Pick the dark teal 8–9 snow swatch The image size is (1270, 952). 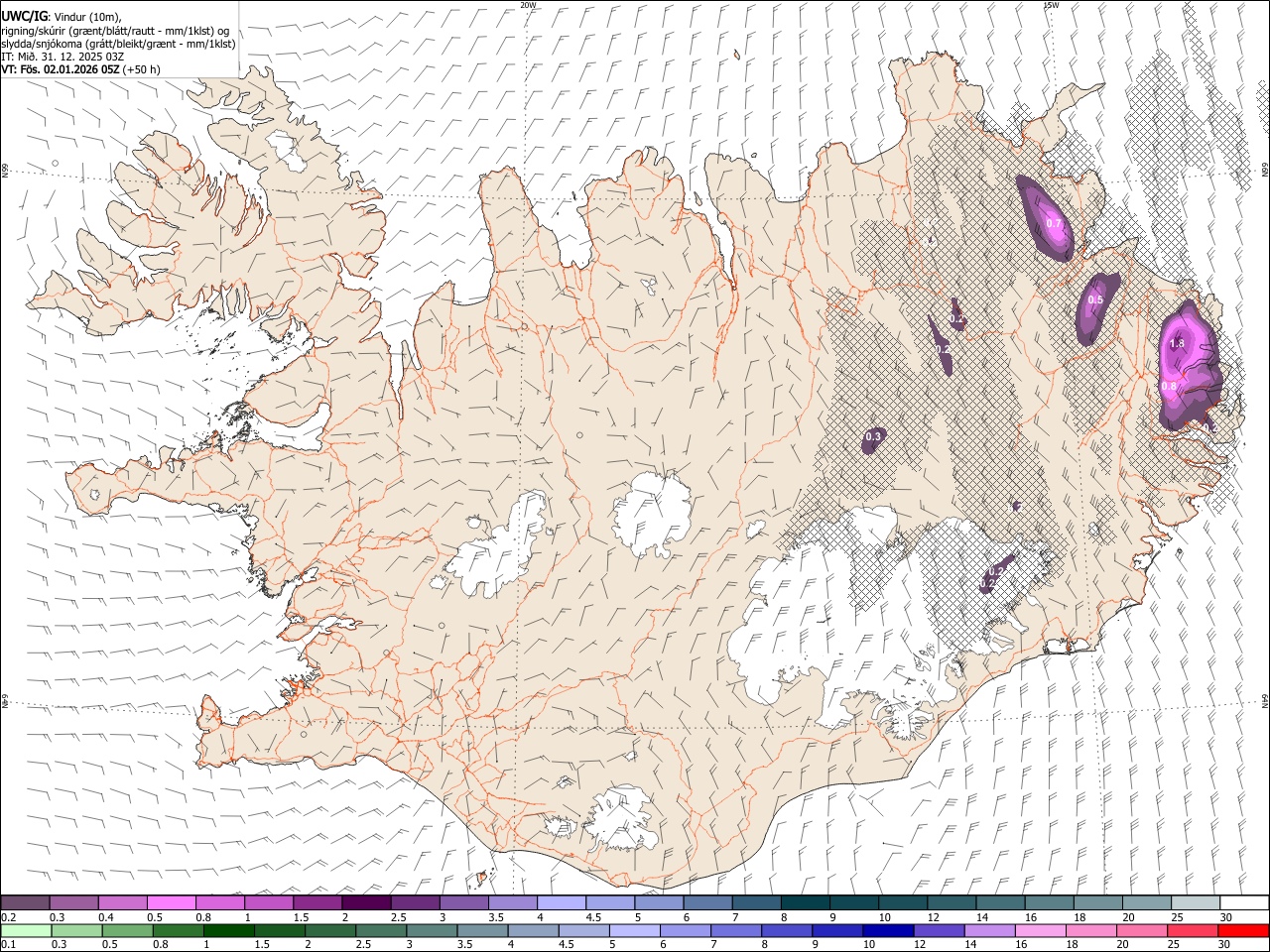pos(805,902)
